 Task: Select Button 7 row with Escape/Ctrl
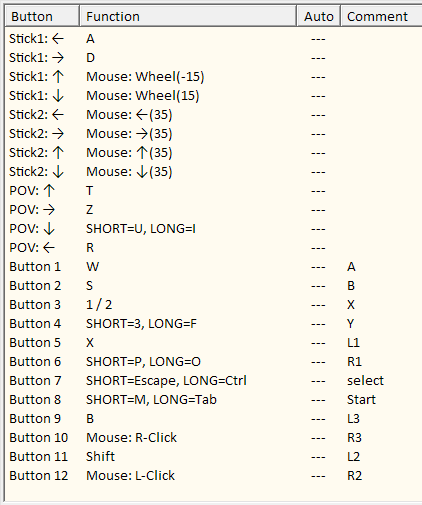pyautogui.click(x=214, y=381)
